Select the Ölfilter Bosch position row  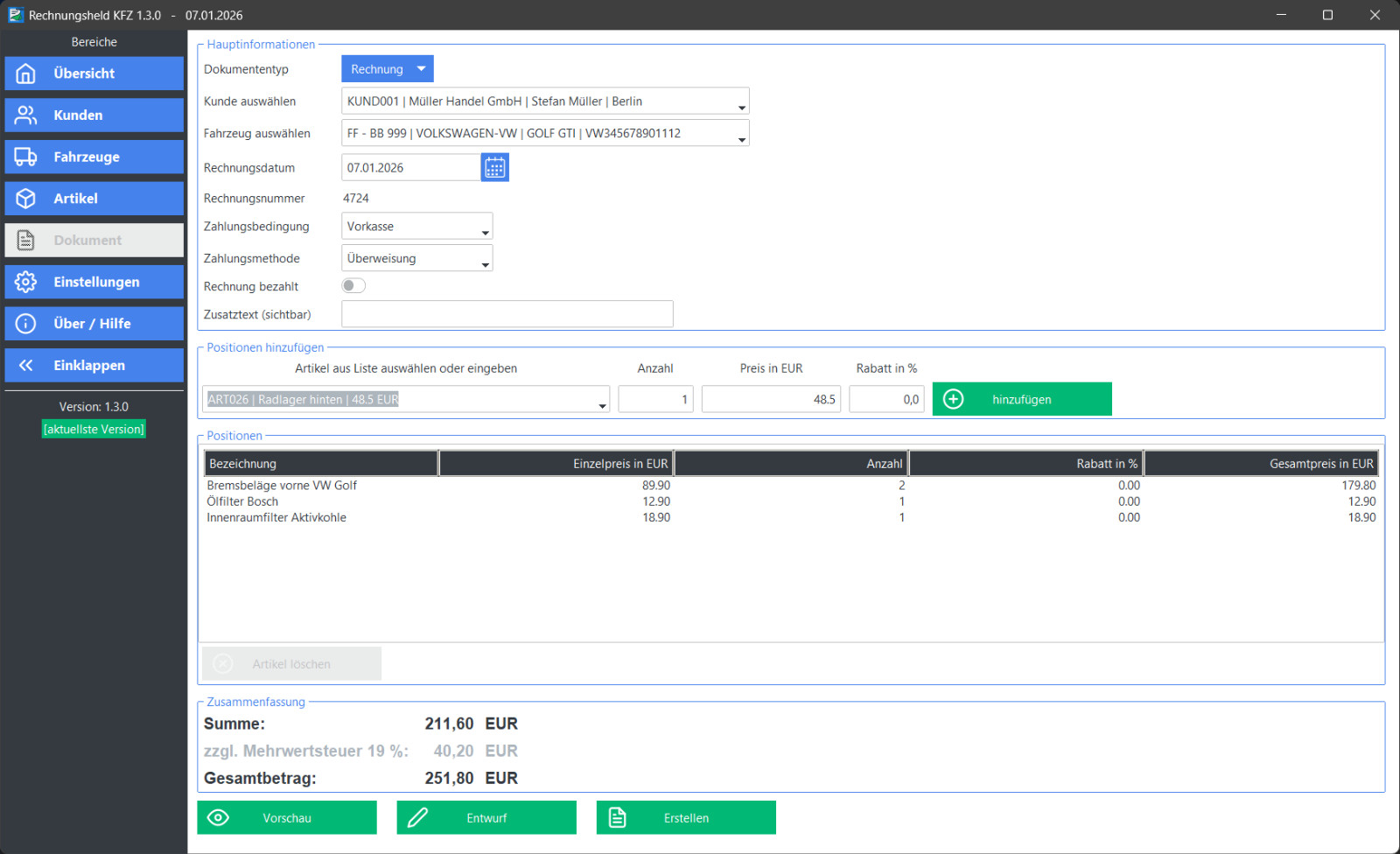point(791,501)
